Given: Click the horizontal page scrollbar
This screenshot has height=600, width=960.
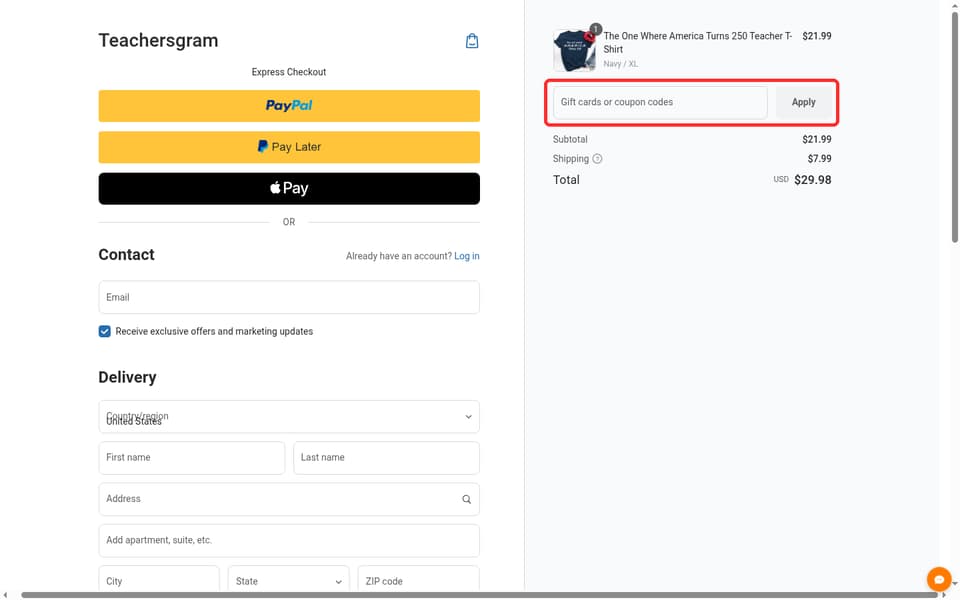Looking at the screenshot, I should coord(479,595).
